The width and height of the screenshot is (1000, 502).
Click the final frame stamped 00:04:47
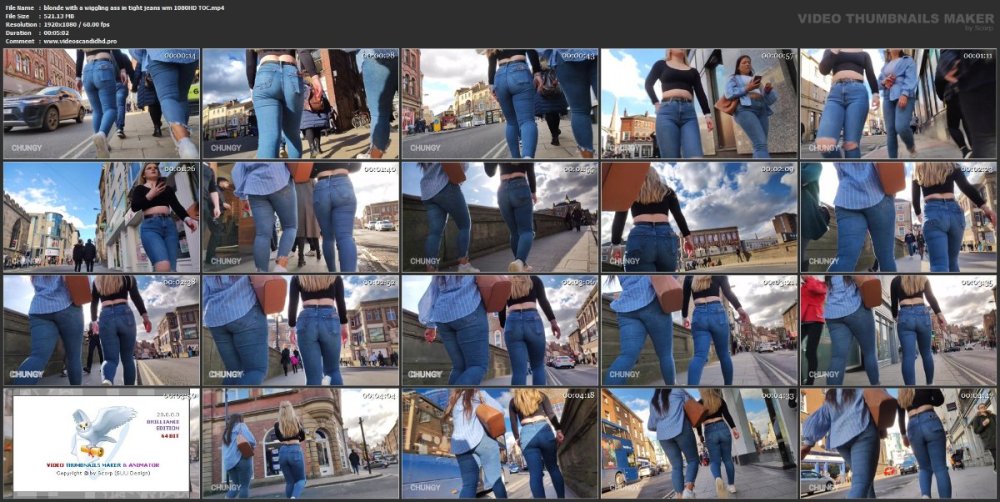point(899,443)
